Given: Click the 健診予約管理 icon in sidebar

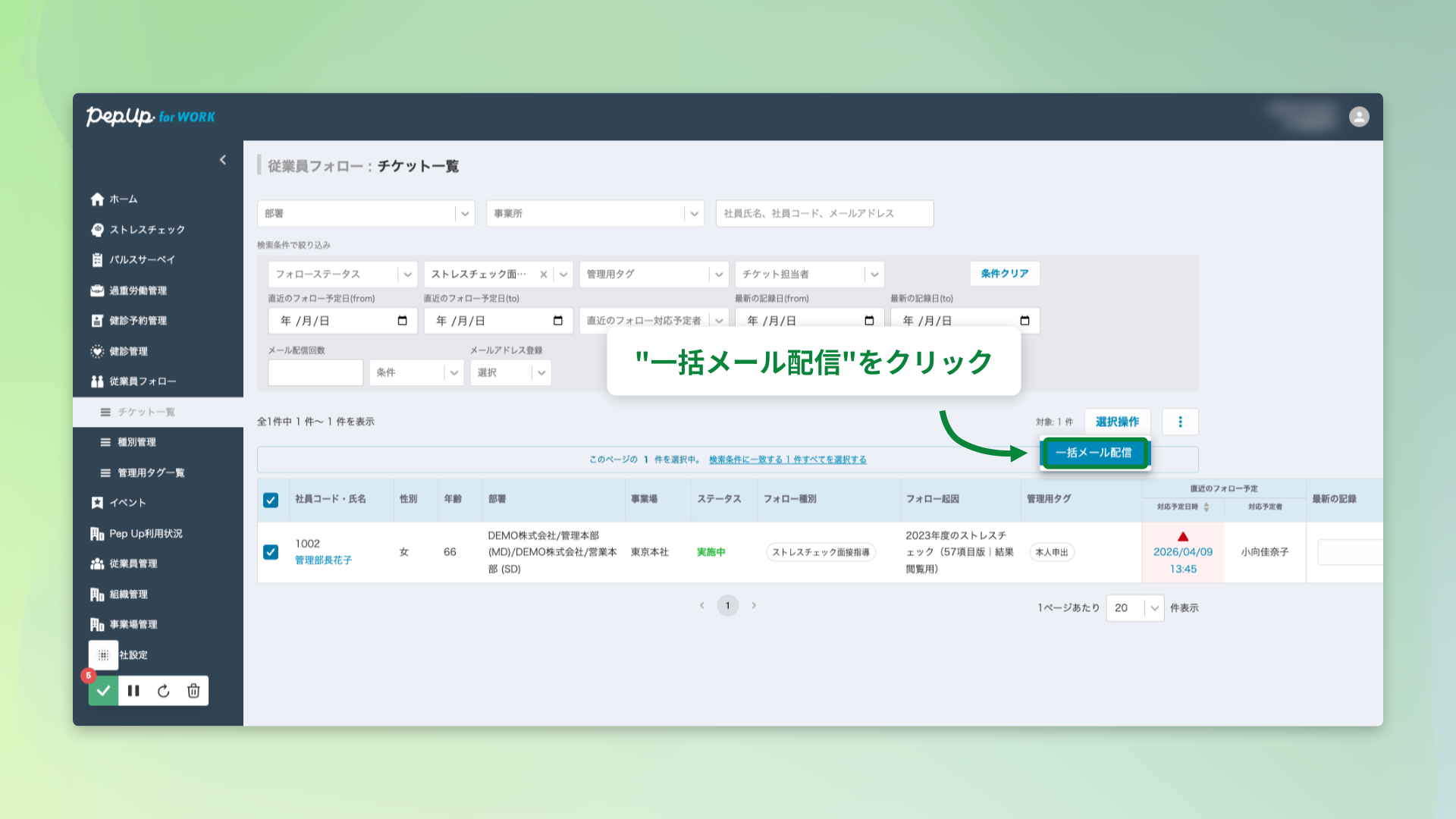Looking at the screenshot, I should click(x=97, y=321).
